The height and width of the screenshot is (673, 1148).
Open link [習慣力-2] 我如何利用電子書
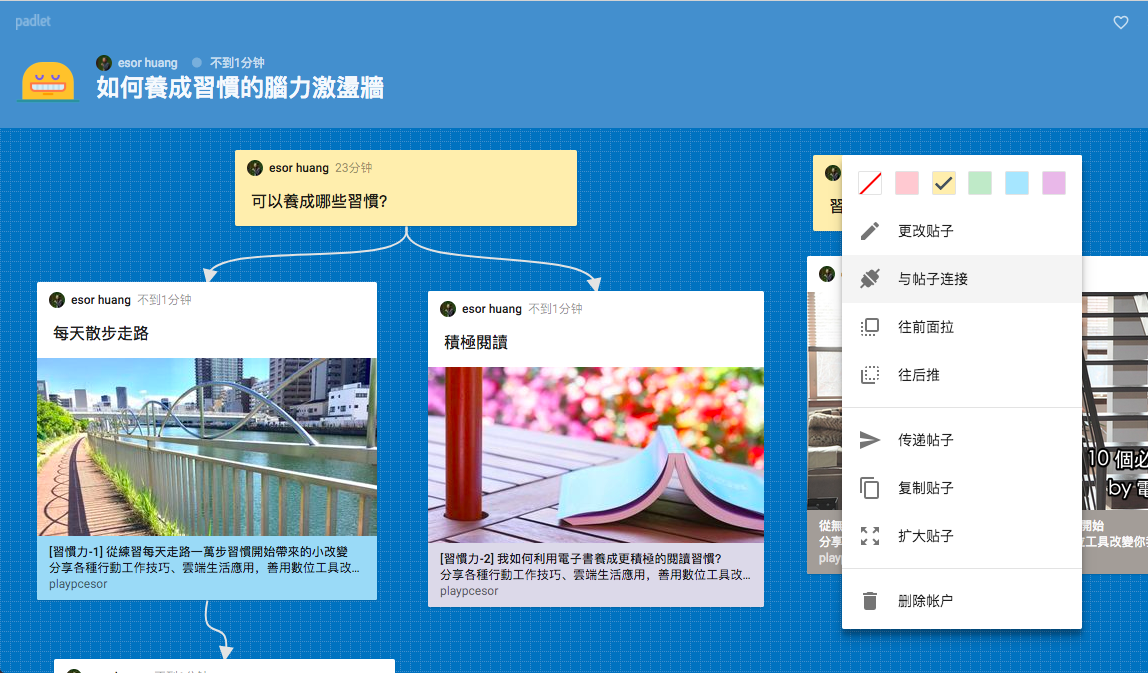click(x=581, y=559)
